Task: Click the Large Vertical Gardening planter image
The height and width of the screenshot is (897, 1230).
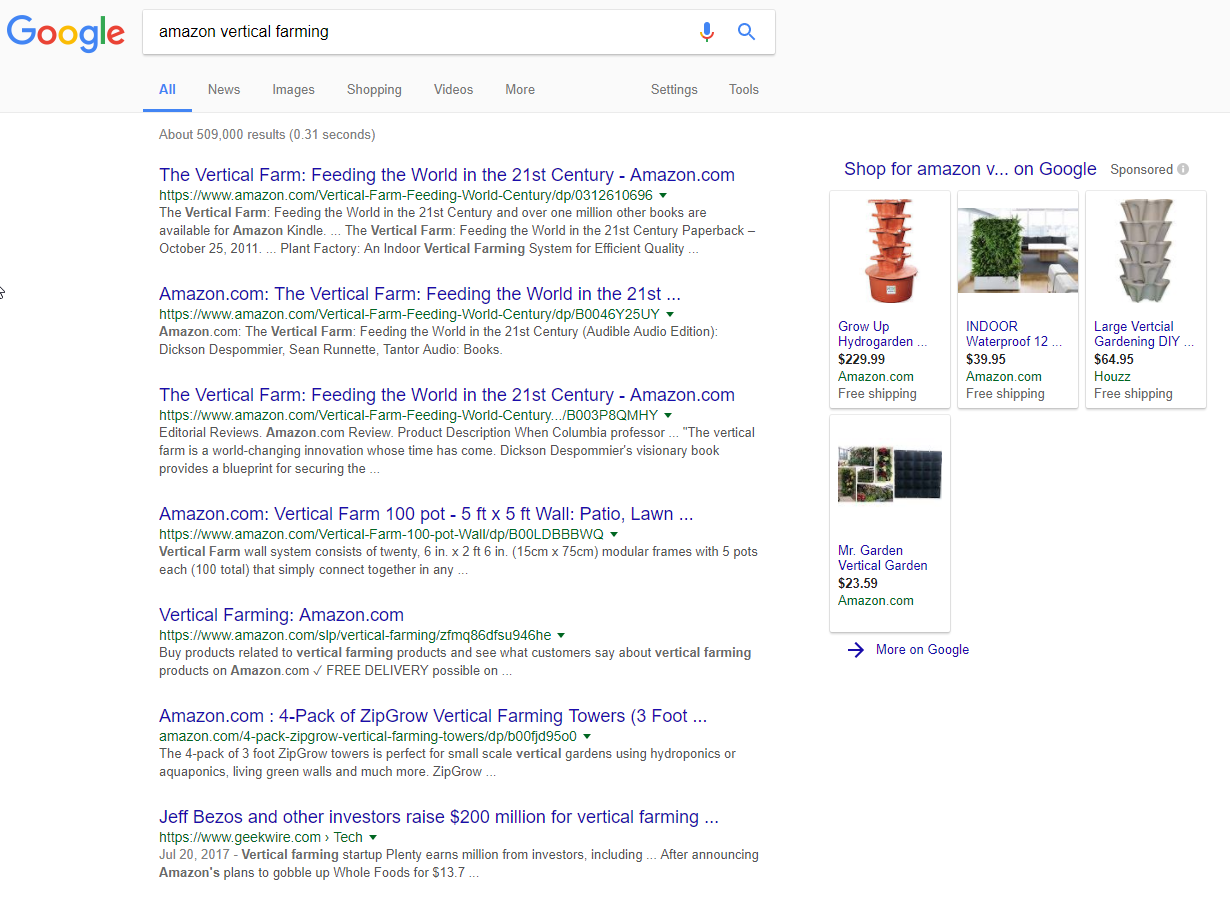Action: click(x=1146, y=251)
